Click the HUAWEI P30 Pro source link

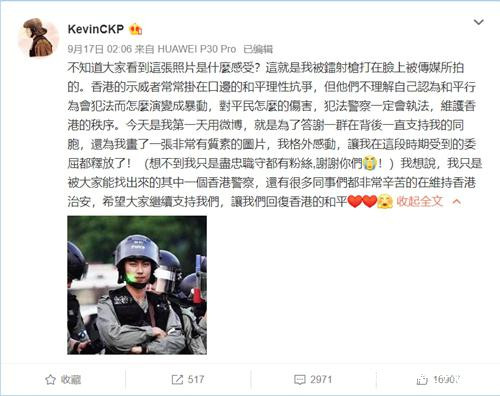coord(196,49)
